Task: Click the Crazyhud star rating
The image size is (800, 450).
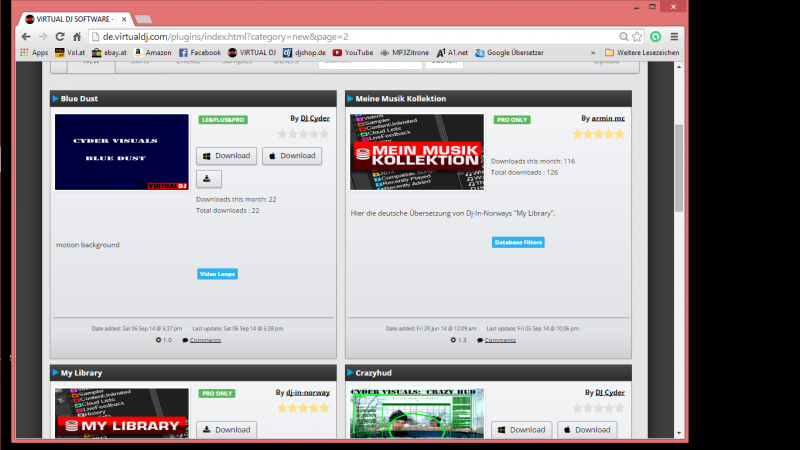Action: [x=598, y=408]
